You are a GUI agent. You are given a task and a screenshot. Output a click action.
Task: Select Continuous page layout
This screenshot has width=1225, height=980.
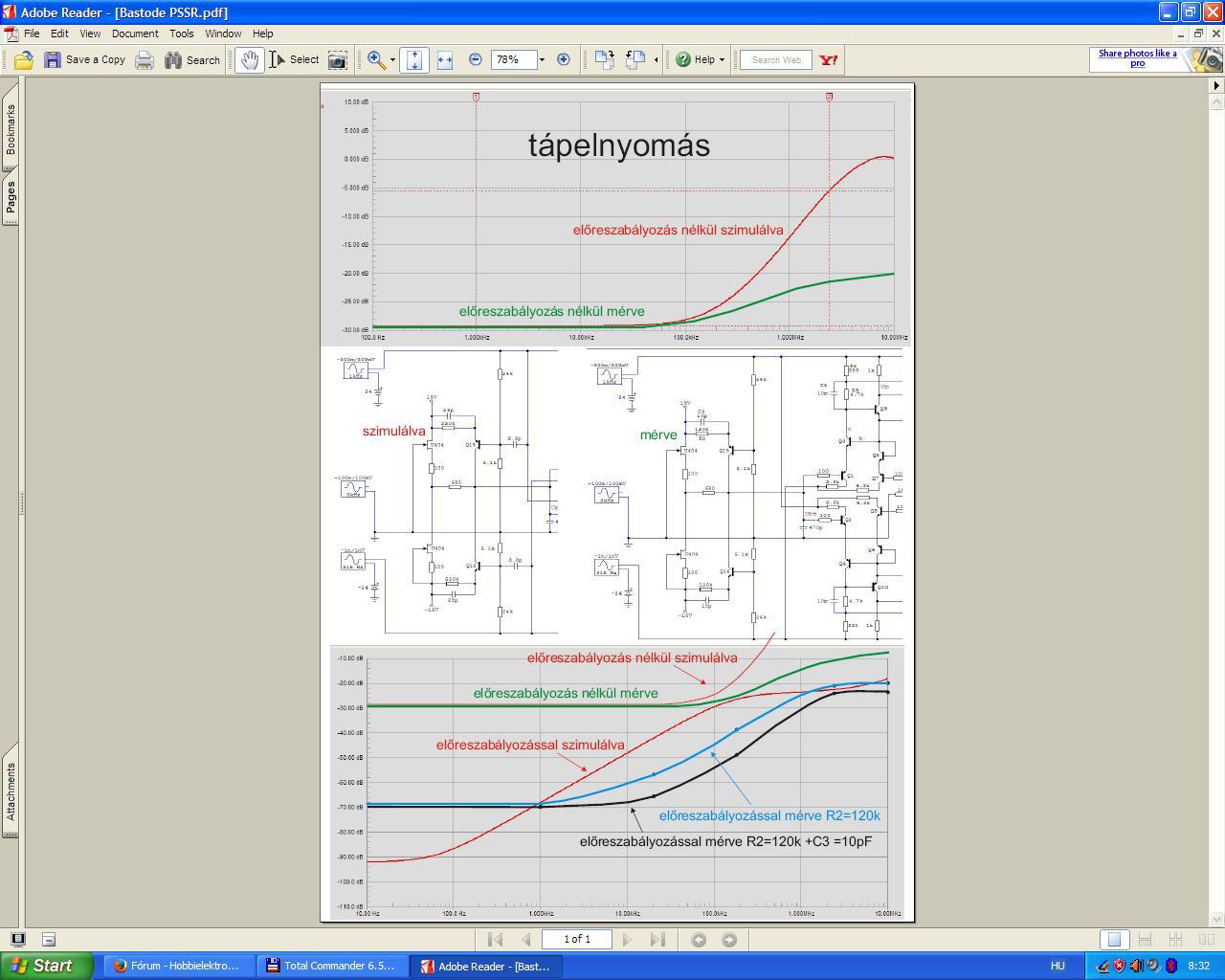(1145, 940)
